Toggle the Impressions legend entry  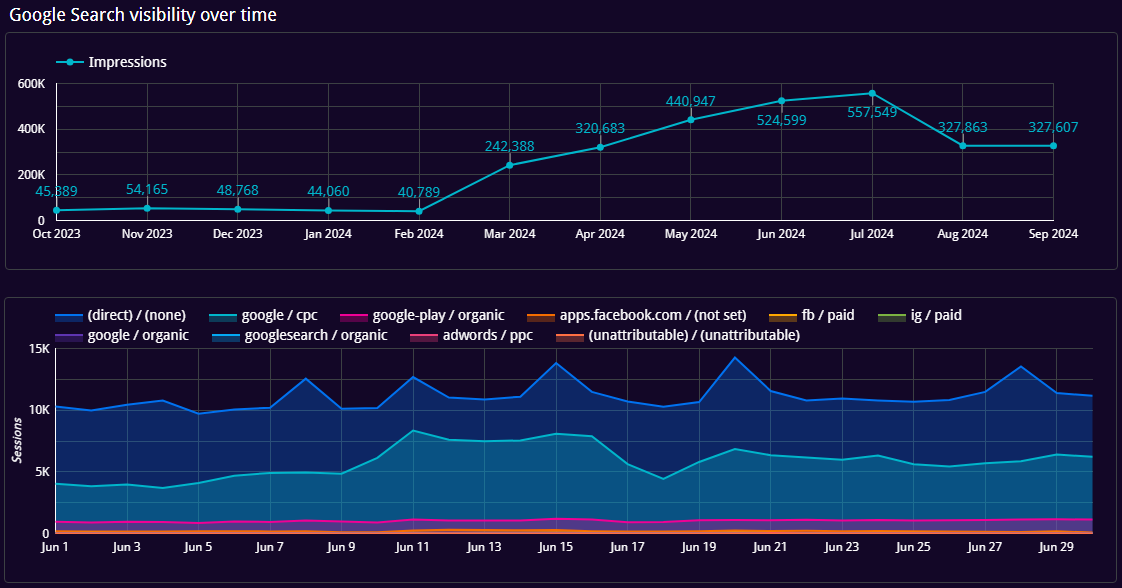click(112, 62)
